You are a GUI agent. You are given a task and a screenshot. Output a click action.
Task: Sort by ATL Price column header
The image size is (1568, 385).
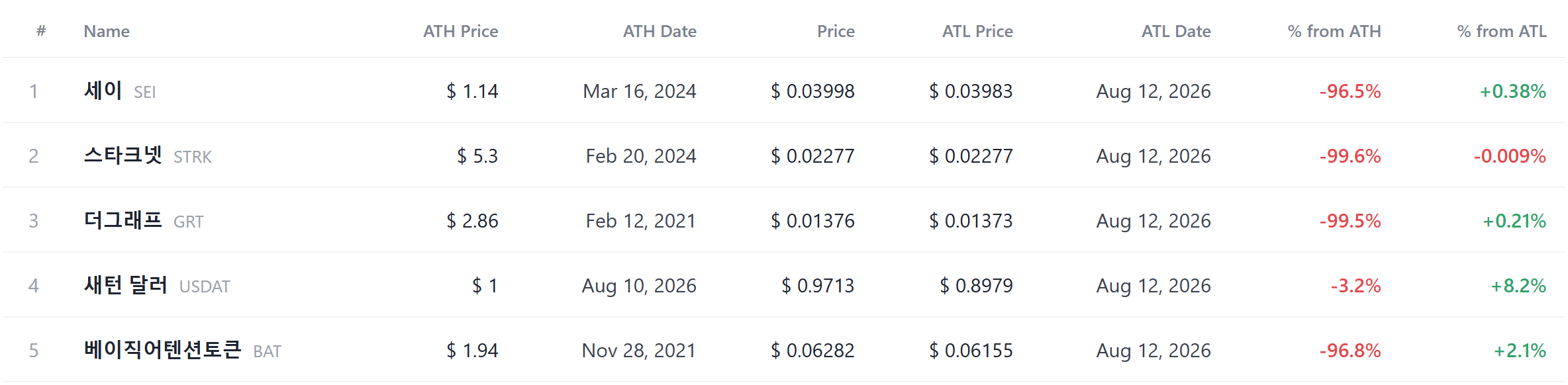coord(977,31)
